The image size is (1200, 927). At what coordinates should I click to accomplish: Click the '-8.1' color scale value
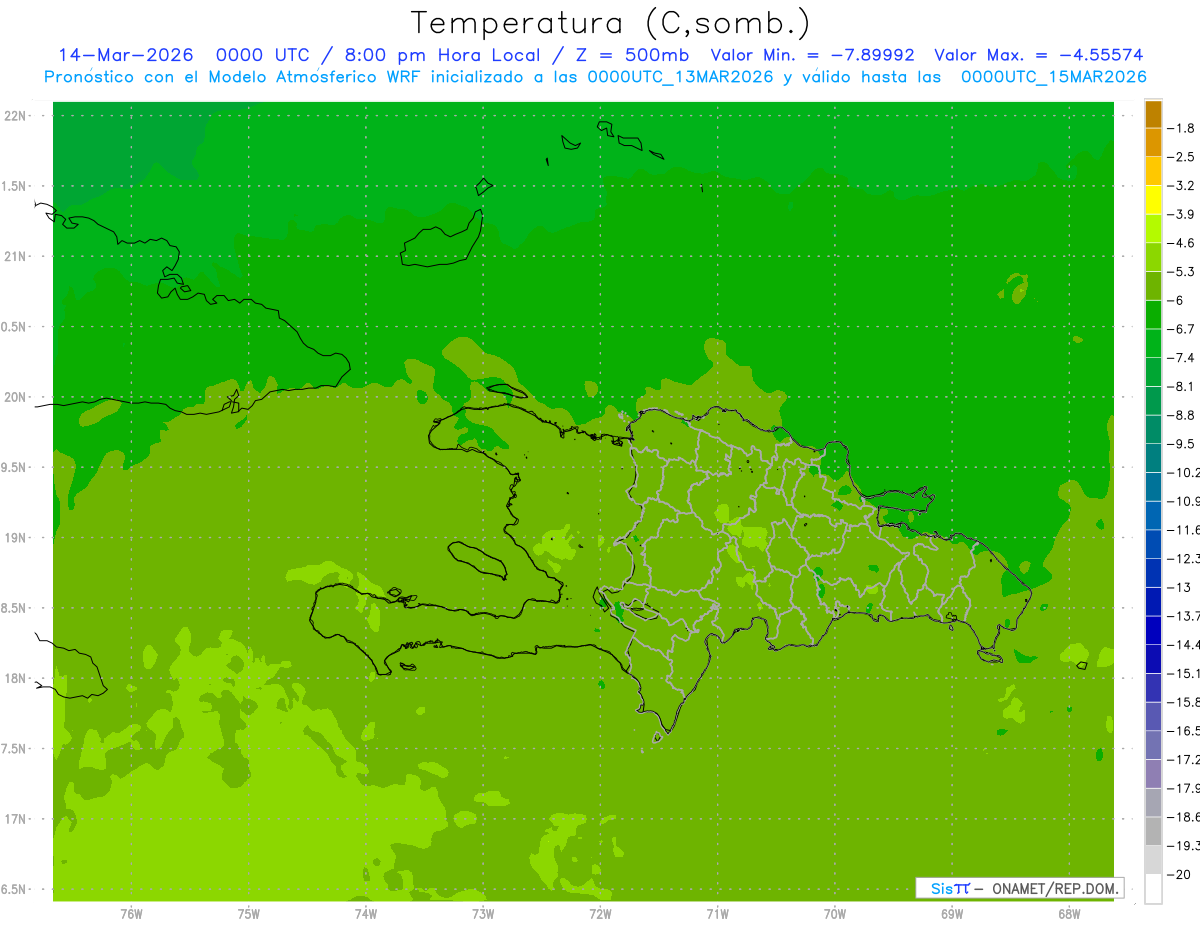(1181, 386)
